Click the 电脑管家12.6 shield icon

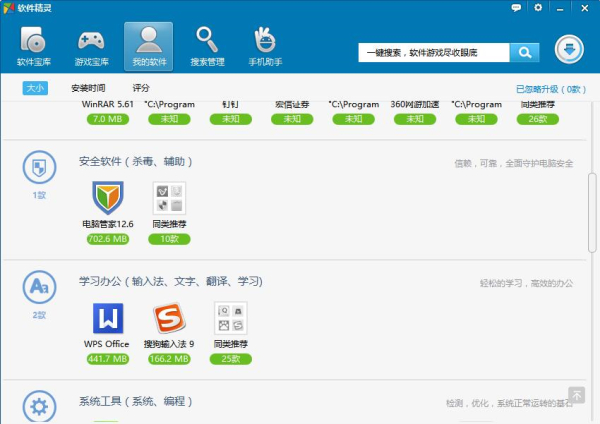pos(107,197)
